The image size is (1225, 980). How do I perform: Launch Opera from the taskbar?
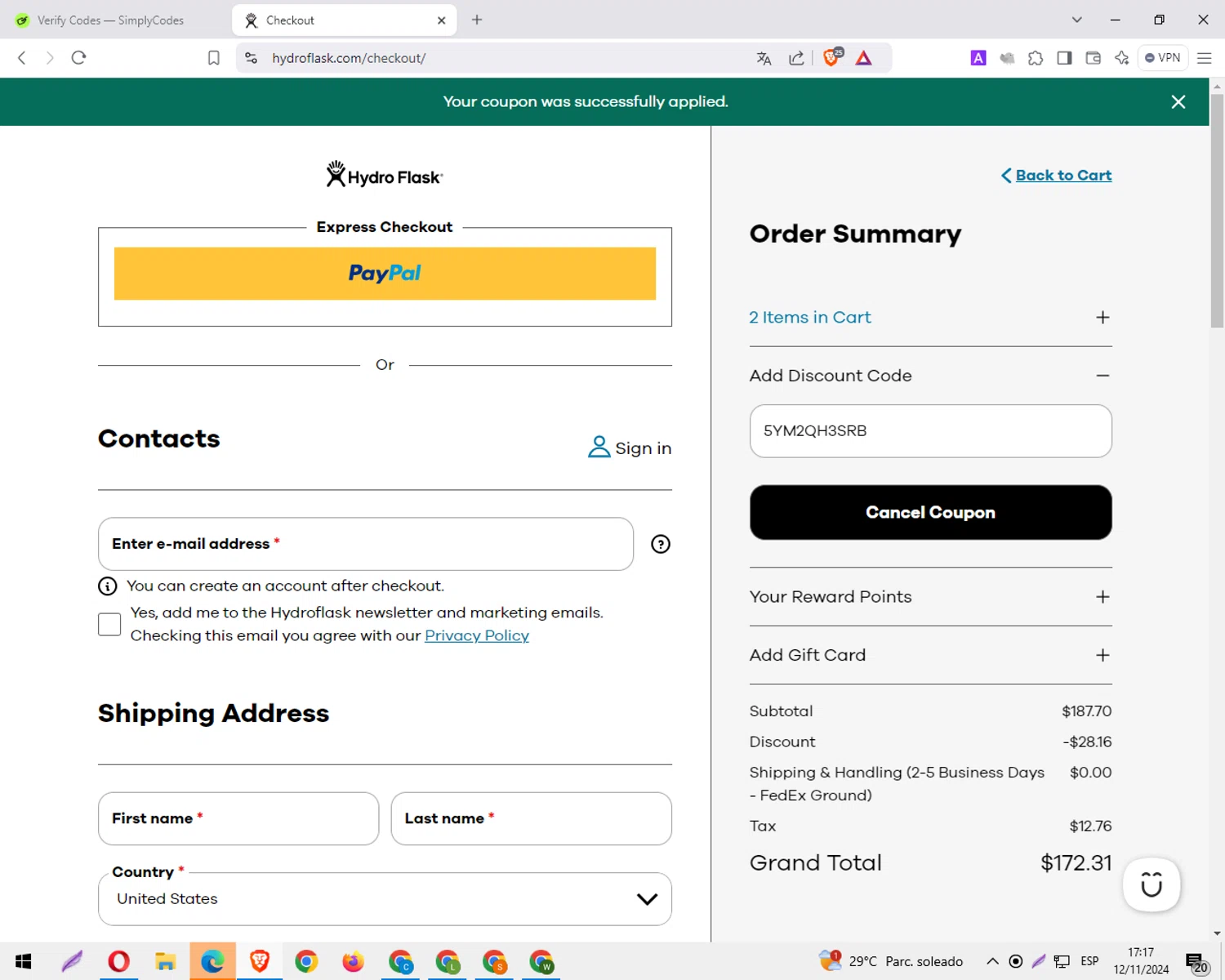[118, 961]
